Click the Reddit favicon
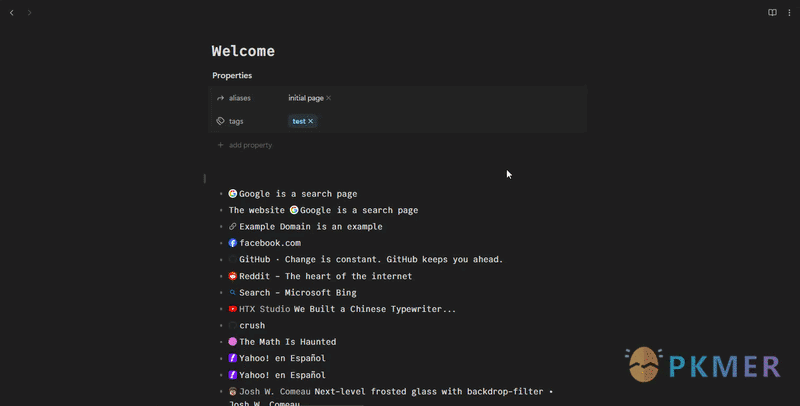 233,276
